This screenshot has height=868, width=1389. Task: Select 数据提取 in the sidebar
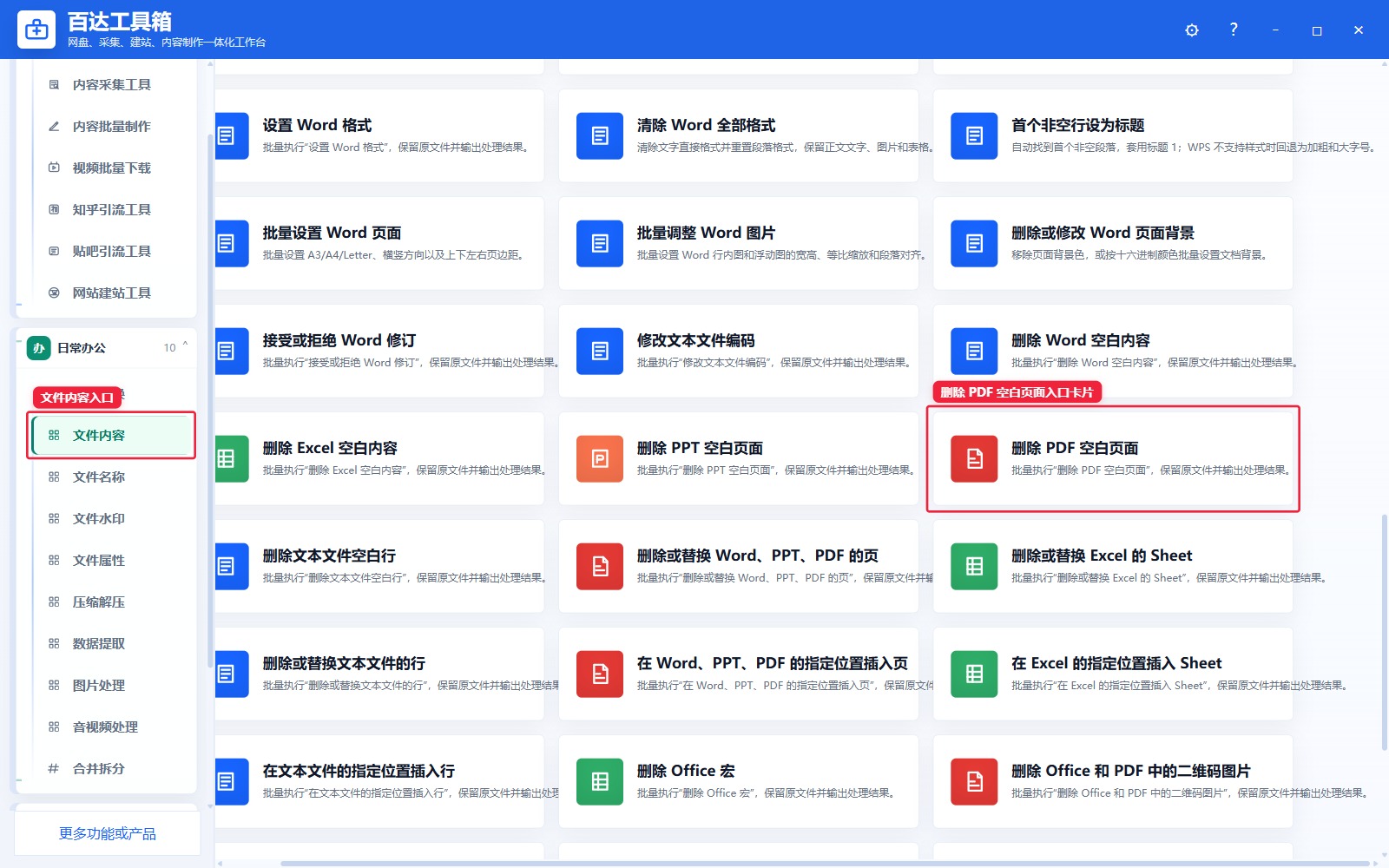pos(111,643)
